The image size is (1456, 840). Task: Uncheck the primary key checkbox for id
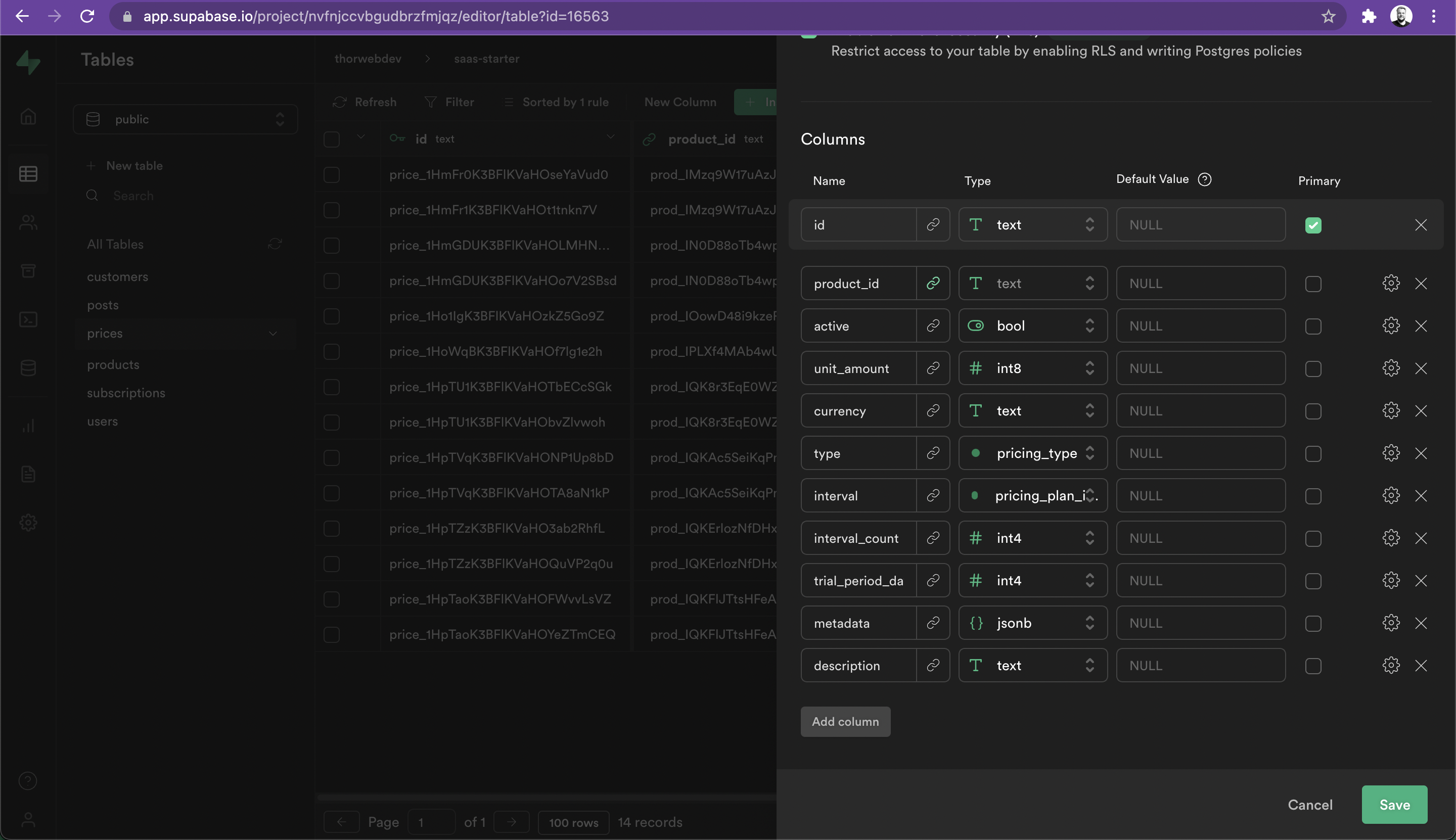pos(1313,225)
